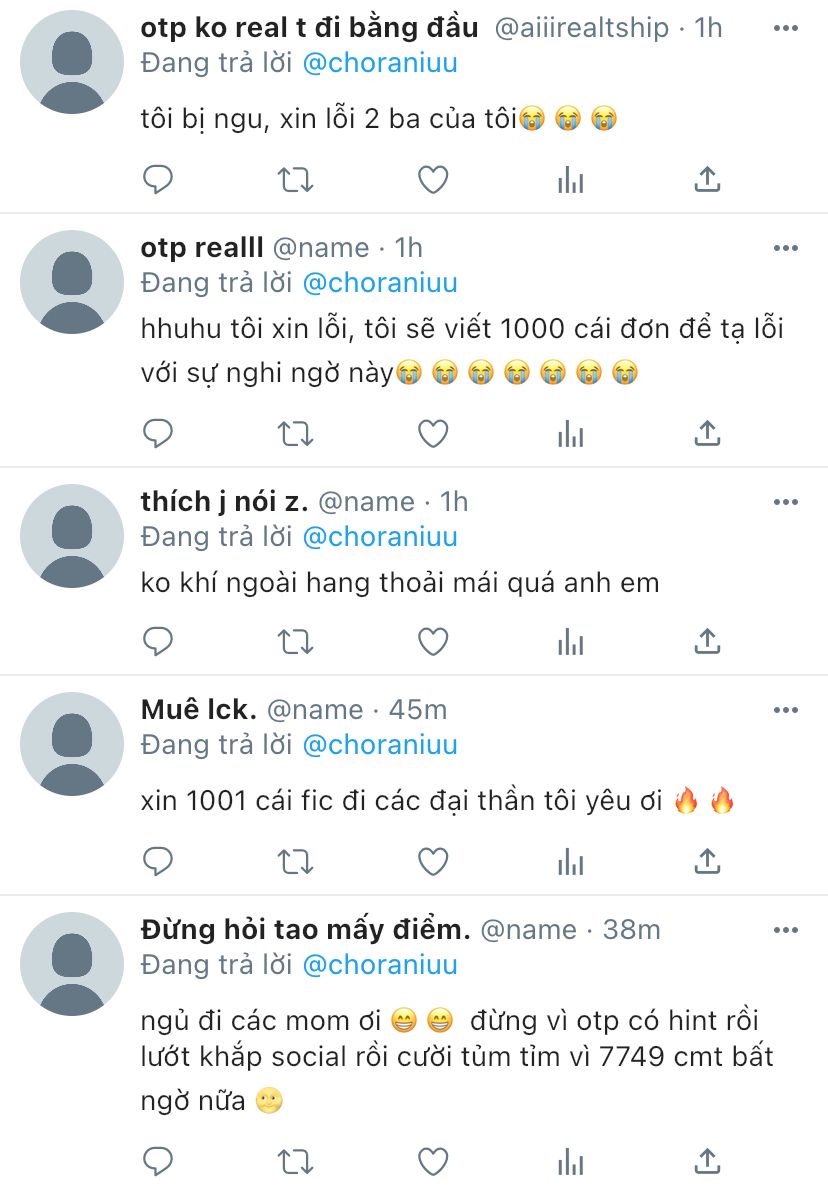The width and height of the screenshot is (828, 1186).
Task: Open more options for "otp ko real" tweet
Action: click(x=786, y=28)
